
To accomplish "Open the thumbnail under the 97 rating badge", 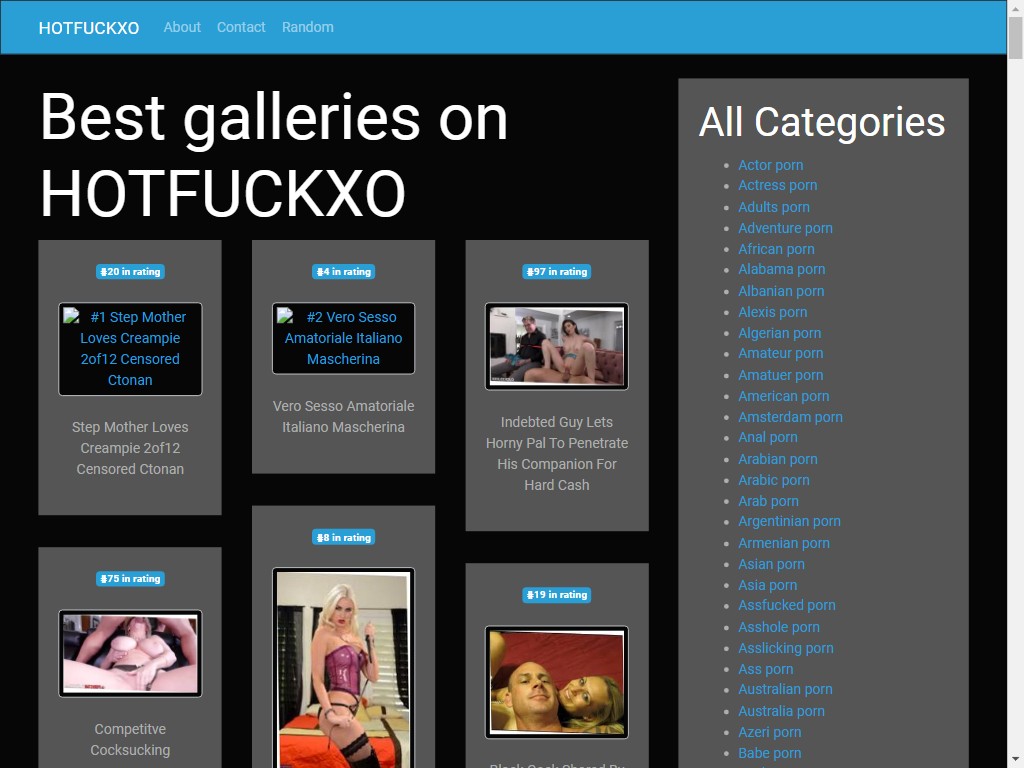I will tap(557, 346).
